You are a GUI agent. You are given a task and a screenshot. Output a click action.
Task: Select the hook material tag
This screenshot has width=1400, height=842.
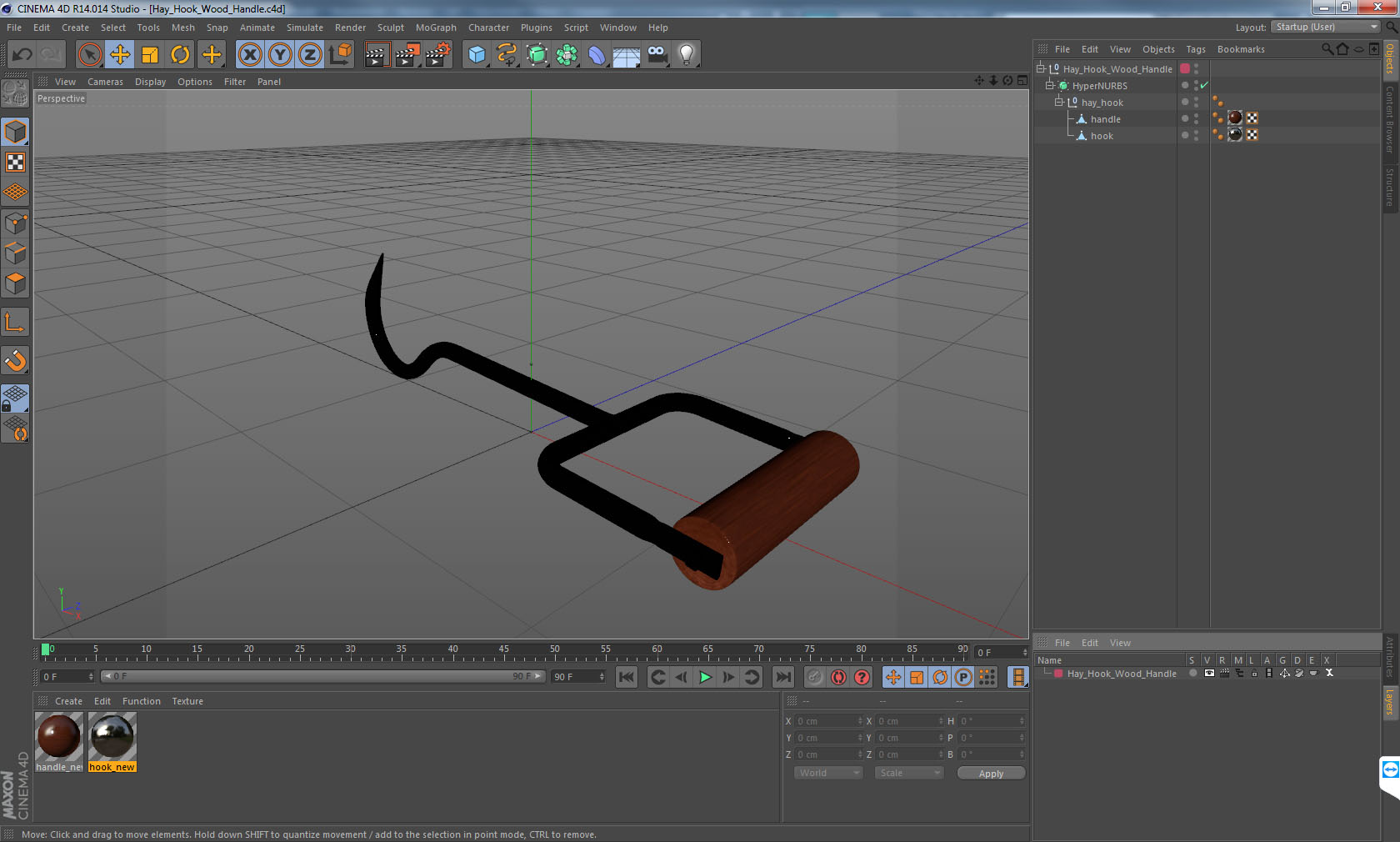point(1235,134)
